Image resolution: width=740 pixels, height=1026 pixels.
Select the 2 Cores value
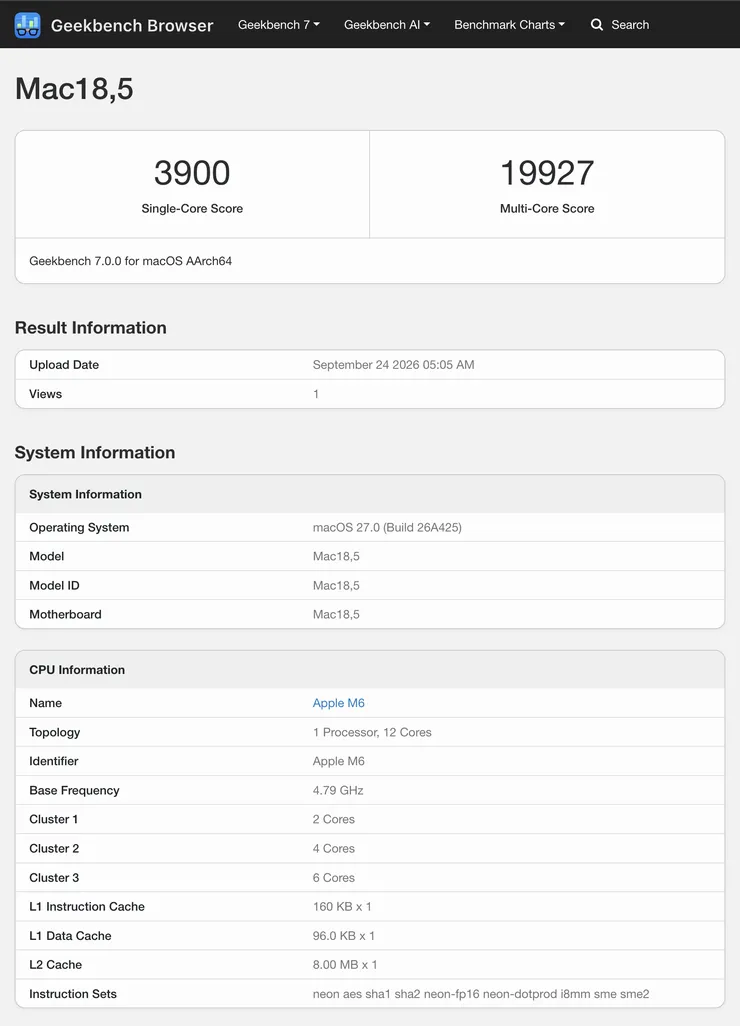(333, 819)
